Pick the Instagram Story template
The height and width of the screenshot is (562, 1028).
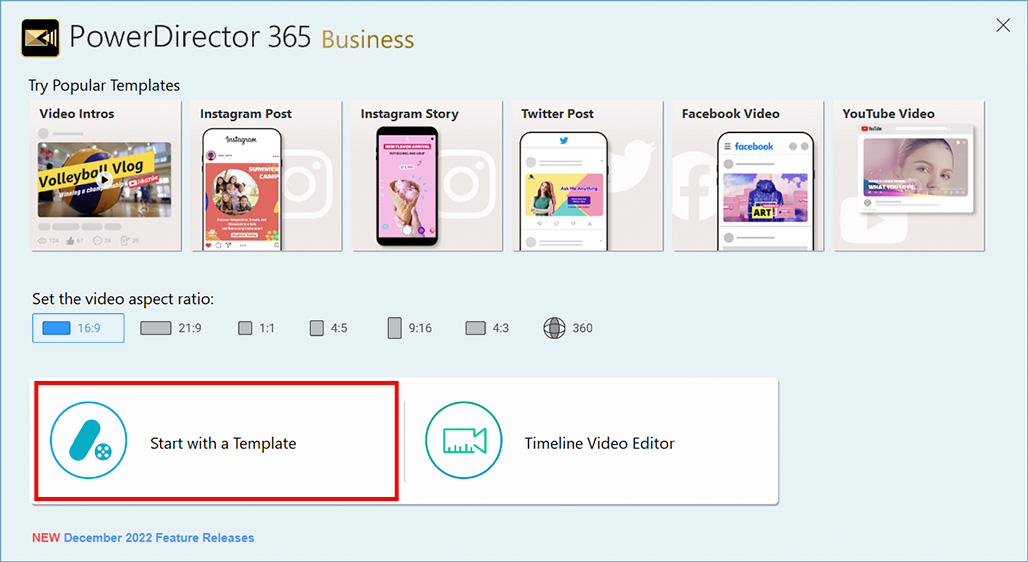click(x=427, y=176)
